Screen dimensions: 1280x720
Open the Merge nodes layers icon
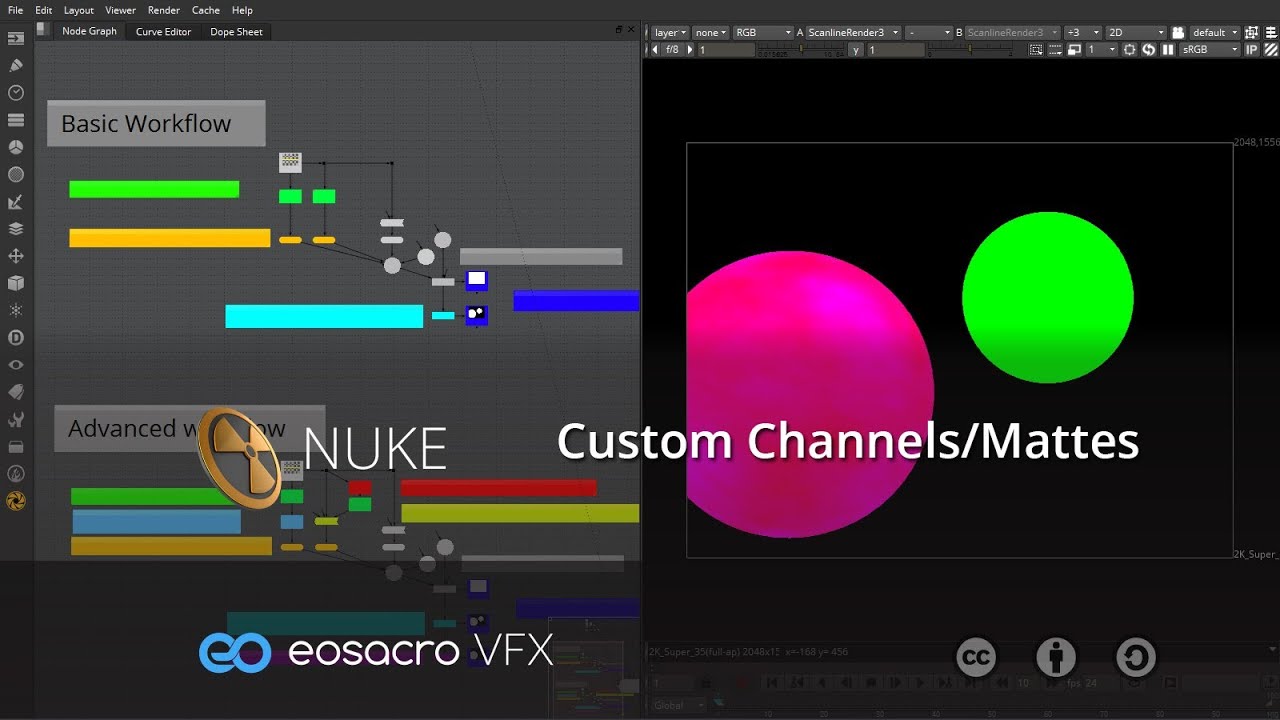(x=16, y=228)
